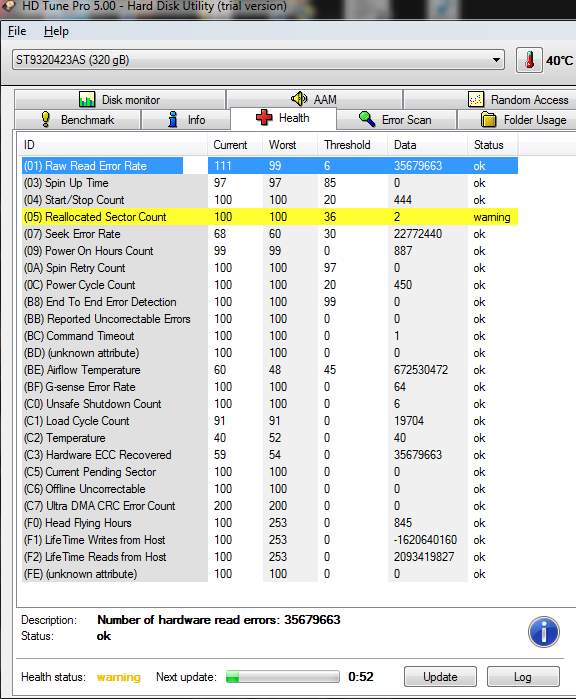Click the blue information icon
Screen dimensions: 576x699
[x=543, y=632]
